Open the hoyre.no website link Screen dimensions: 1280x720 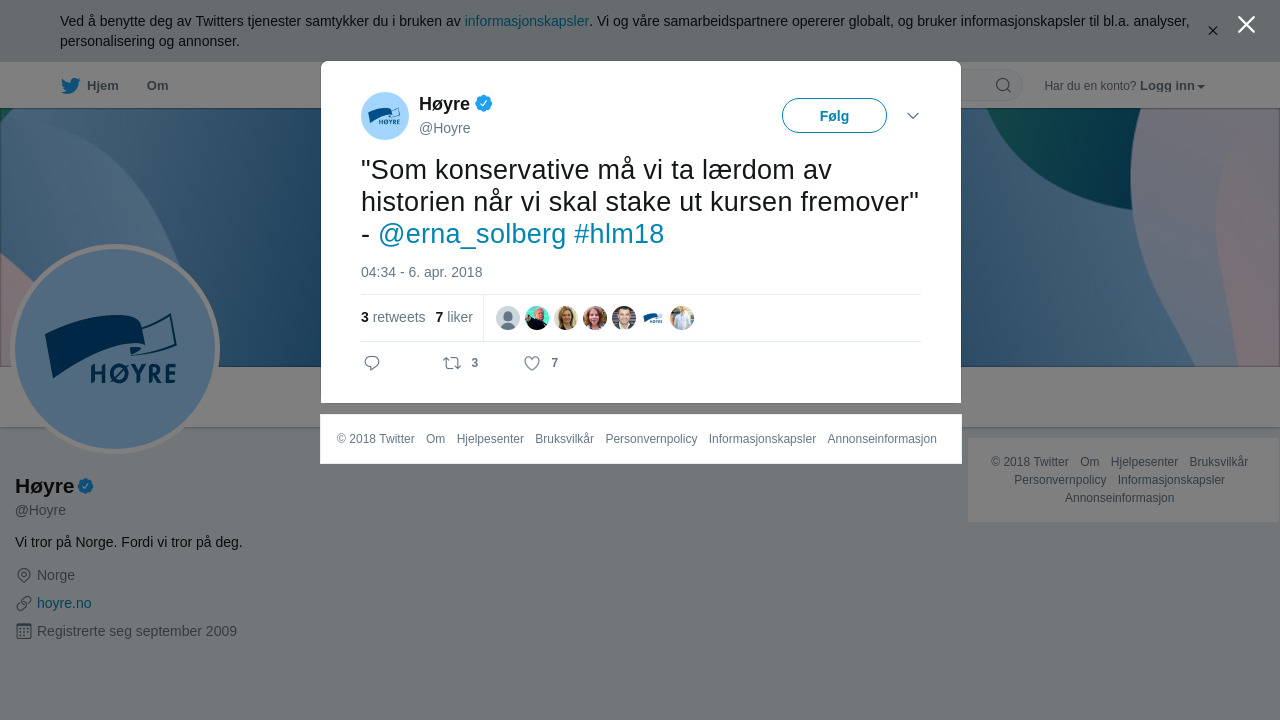tap(64, 603)
